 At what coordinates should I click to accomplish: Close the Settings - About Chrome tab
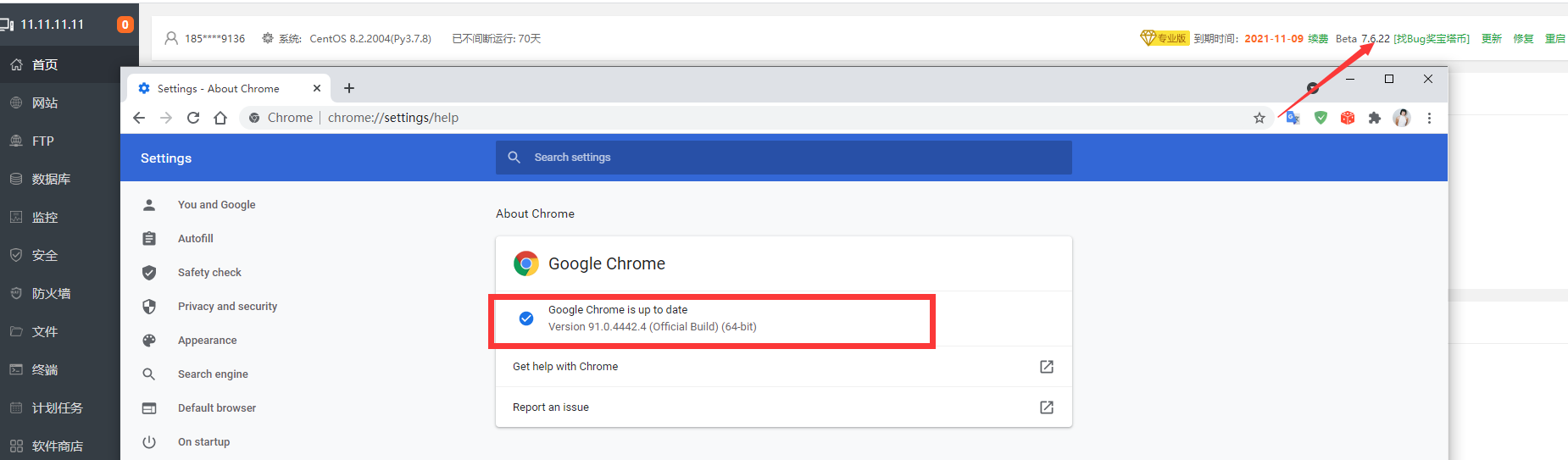coord(317,88)
